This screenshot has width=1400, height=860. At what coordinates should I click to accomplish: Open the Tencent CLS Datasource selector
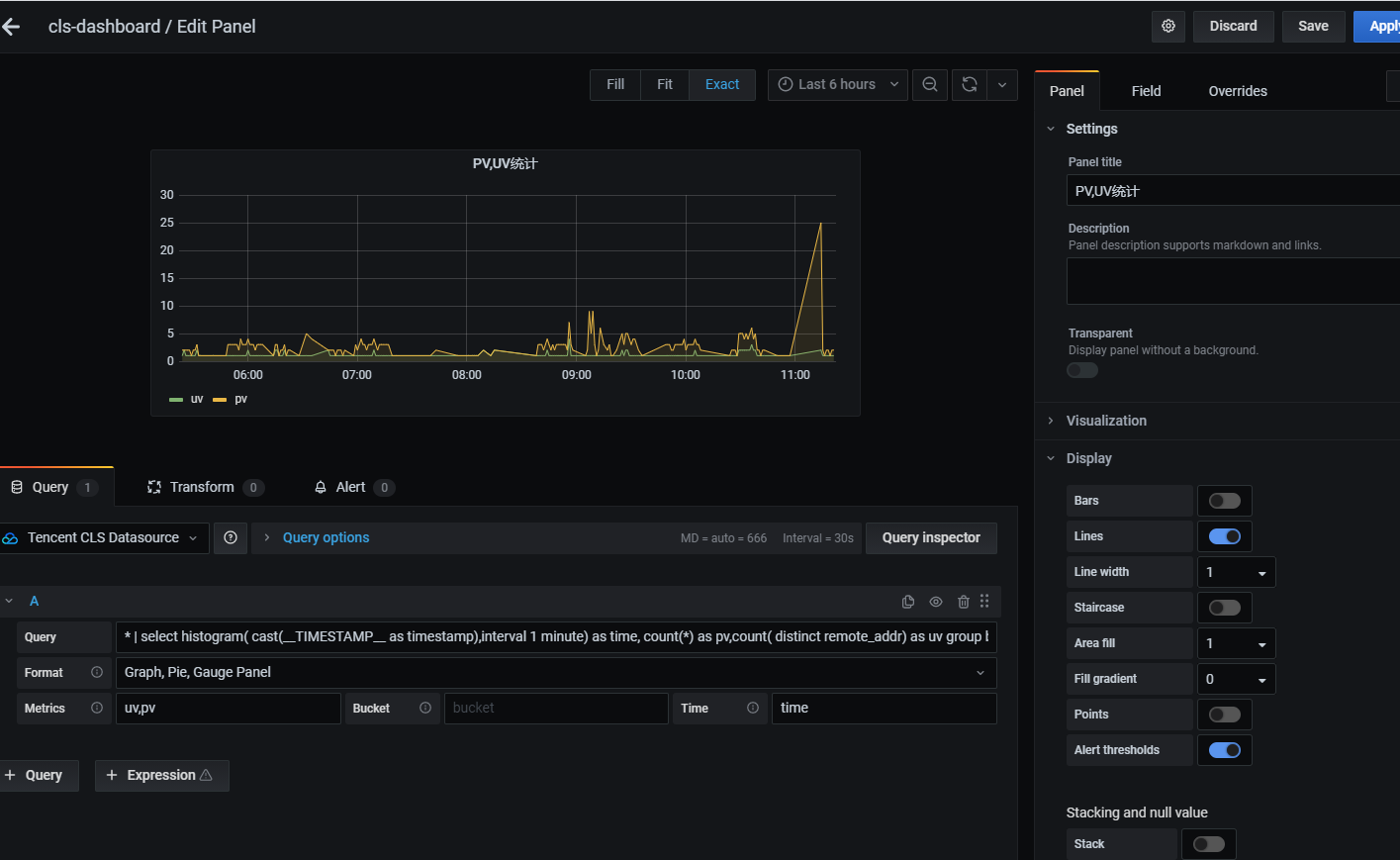(x=103, y=537)
